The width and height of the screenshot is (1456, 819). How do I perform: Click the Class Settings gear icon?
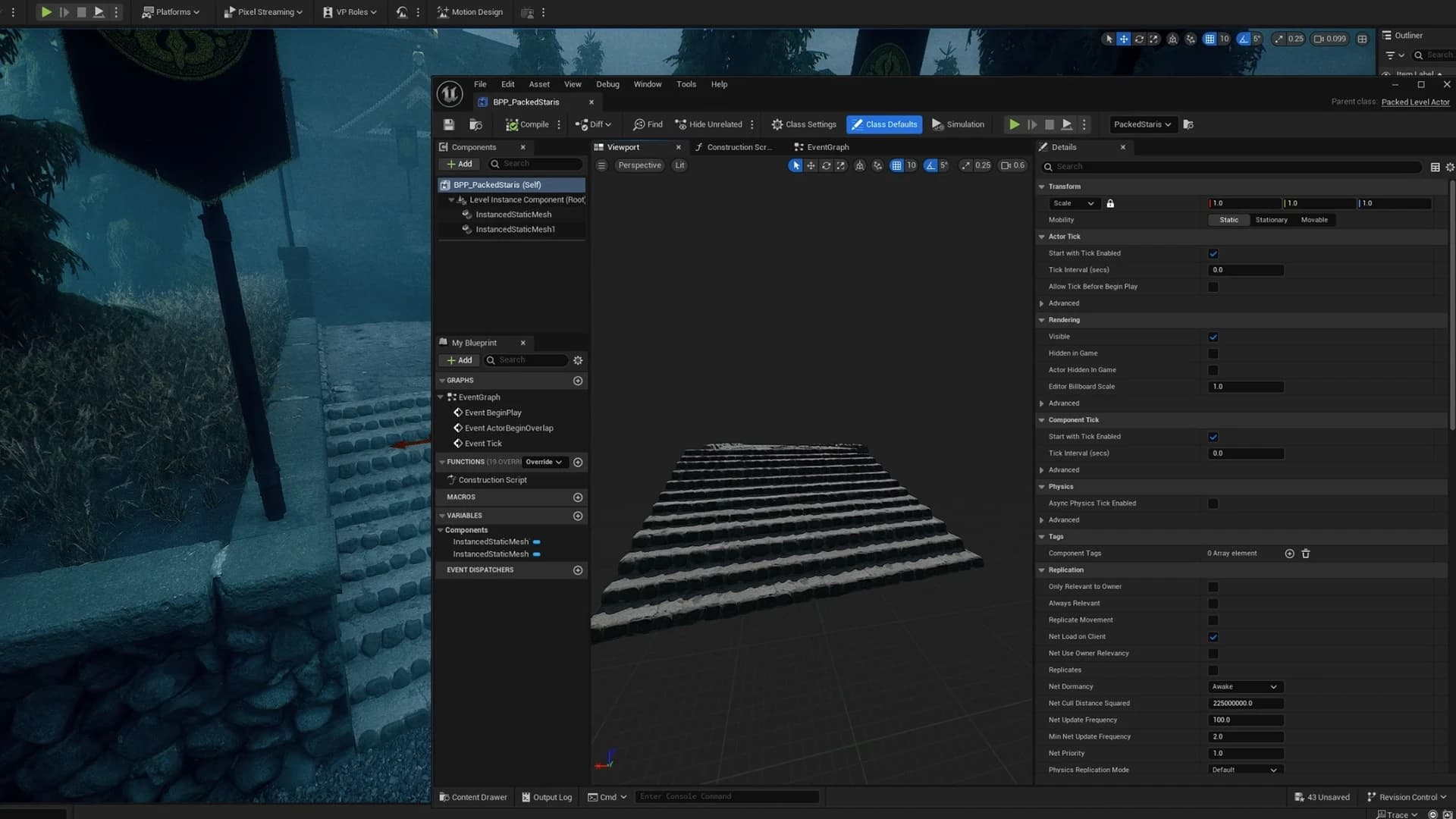[x=777, y=124]
